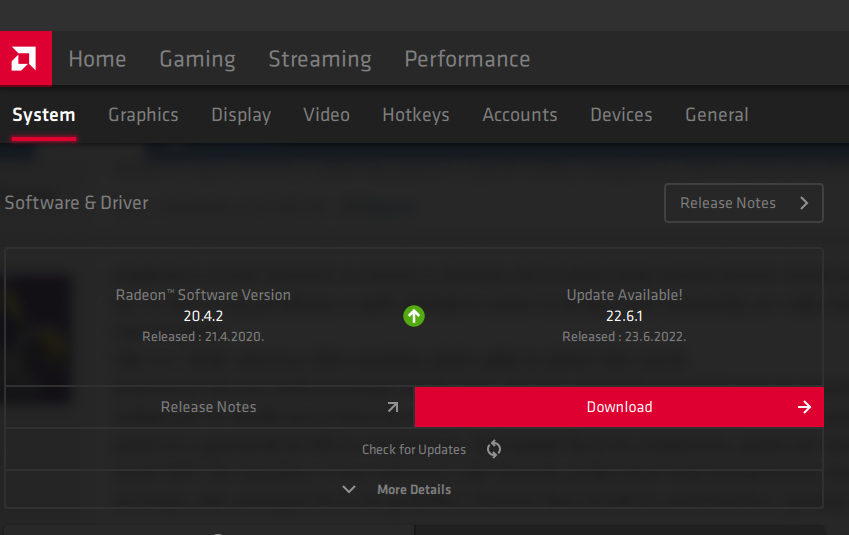Click the refresh icon beside Check for Updates
The image size is (849, 535).
coord(494,449)
